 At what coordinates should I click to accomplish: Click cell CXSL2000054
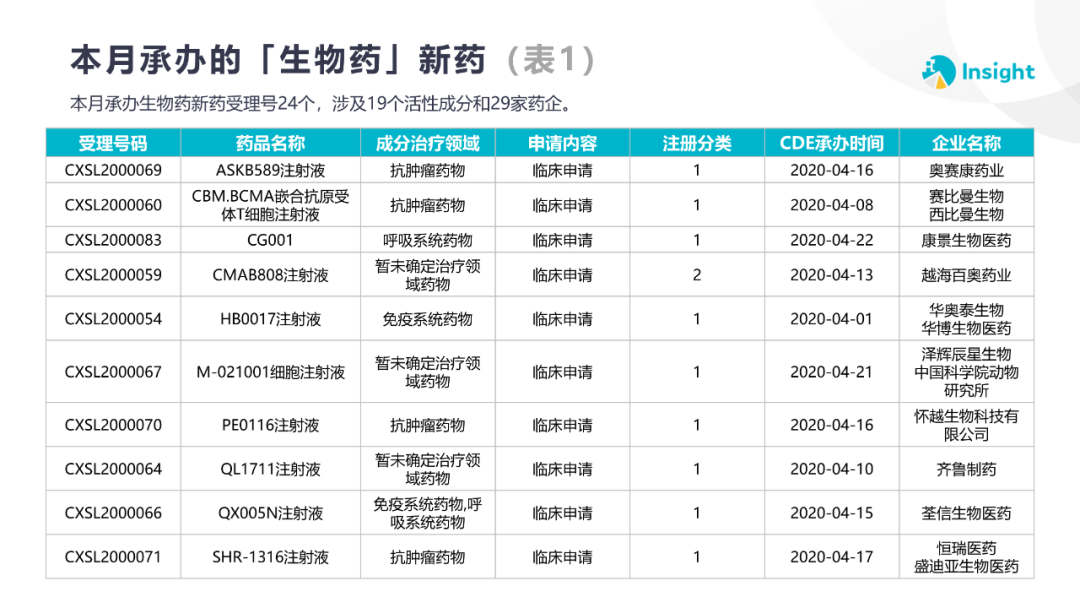pos(113,319)
